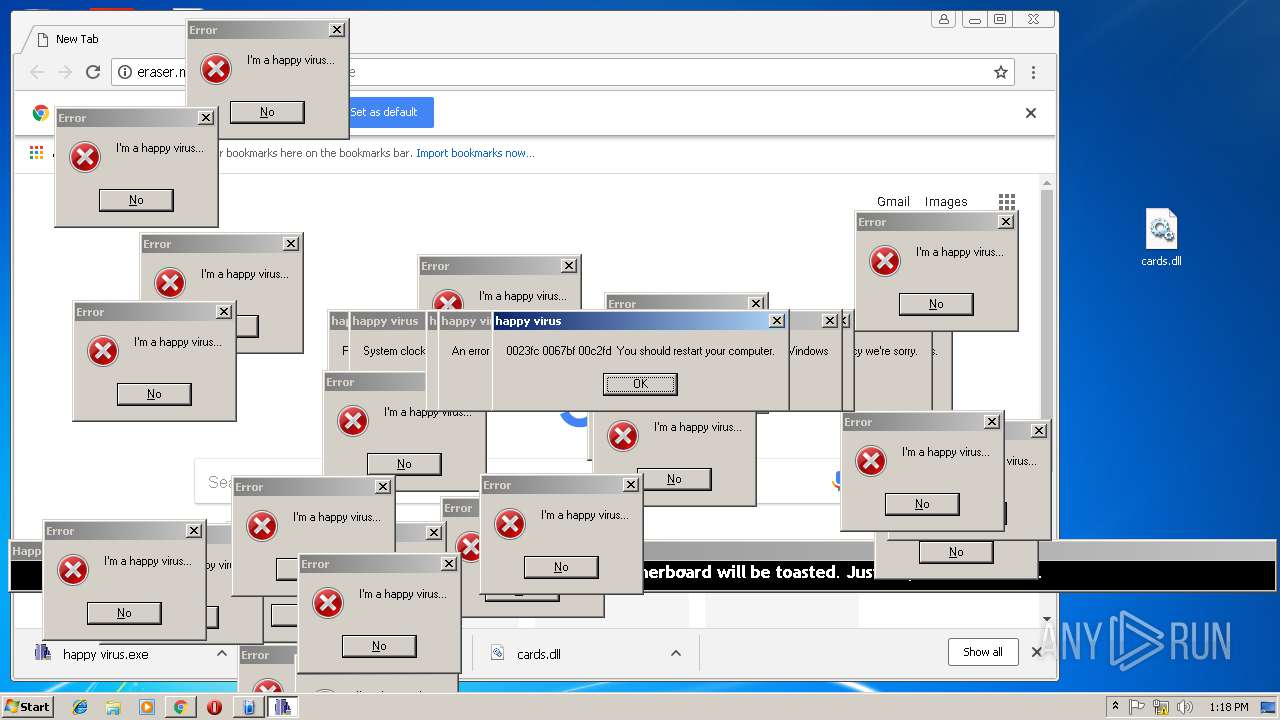Dismiss the default browser infobar
The height and width of the screenshot is (720, 1280).
tap(1031, 113)
